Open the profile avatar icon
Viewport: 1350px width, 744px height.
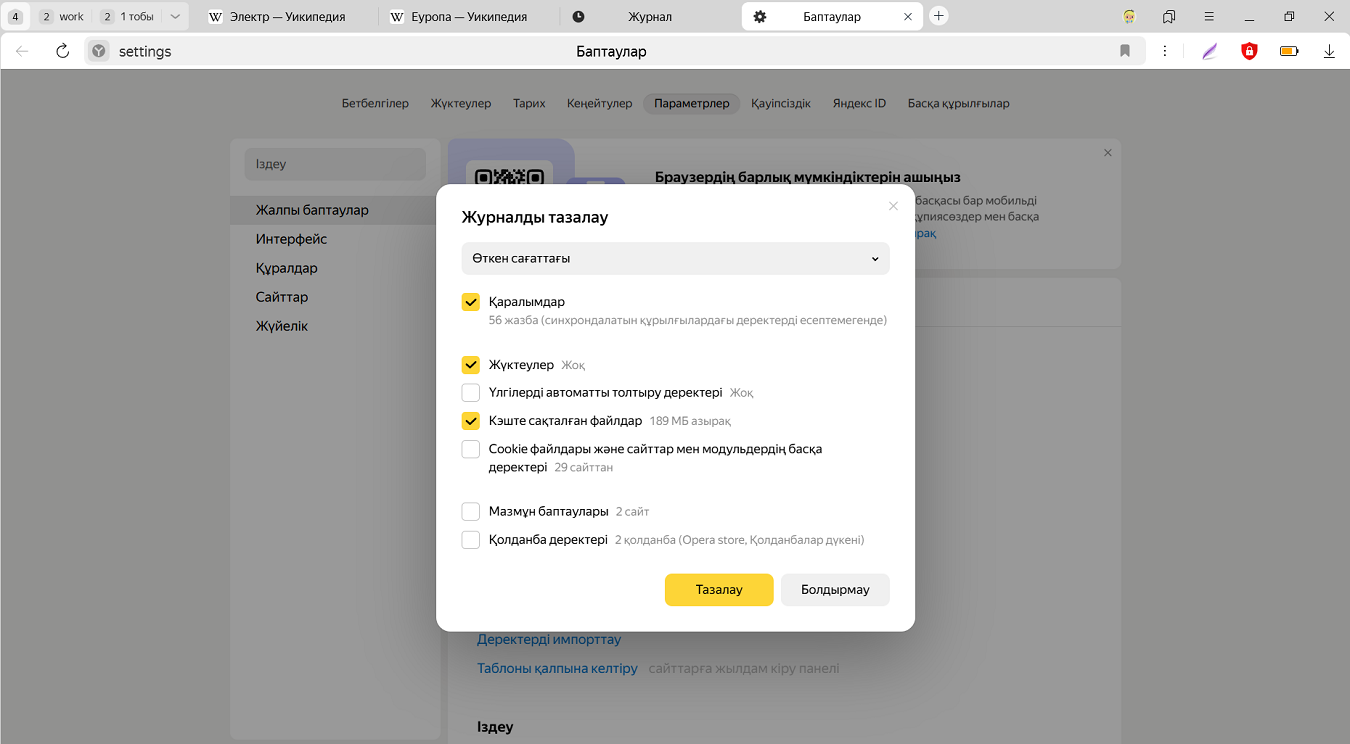coord(1129,16)
